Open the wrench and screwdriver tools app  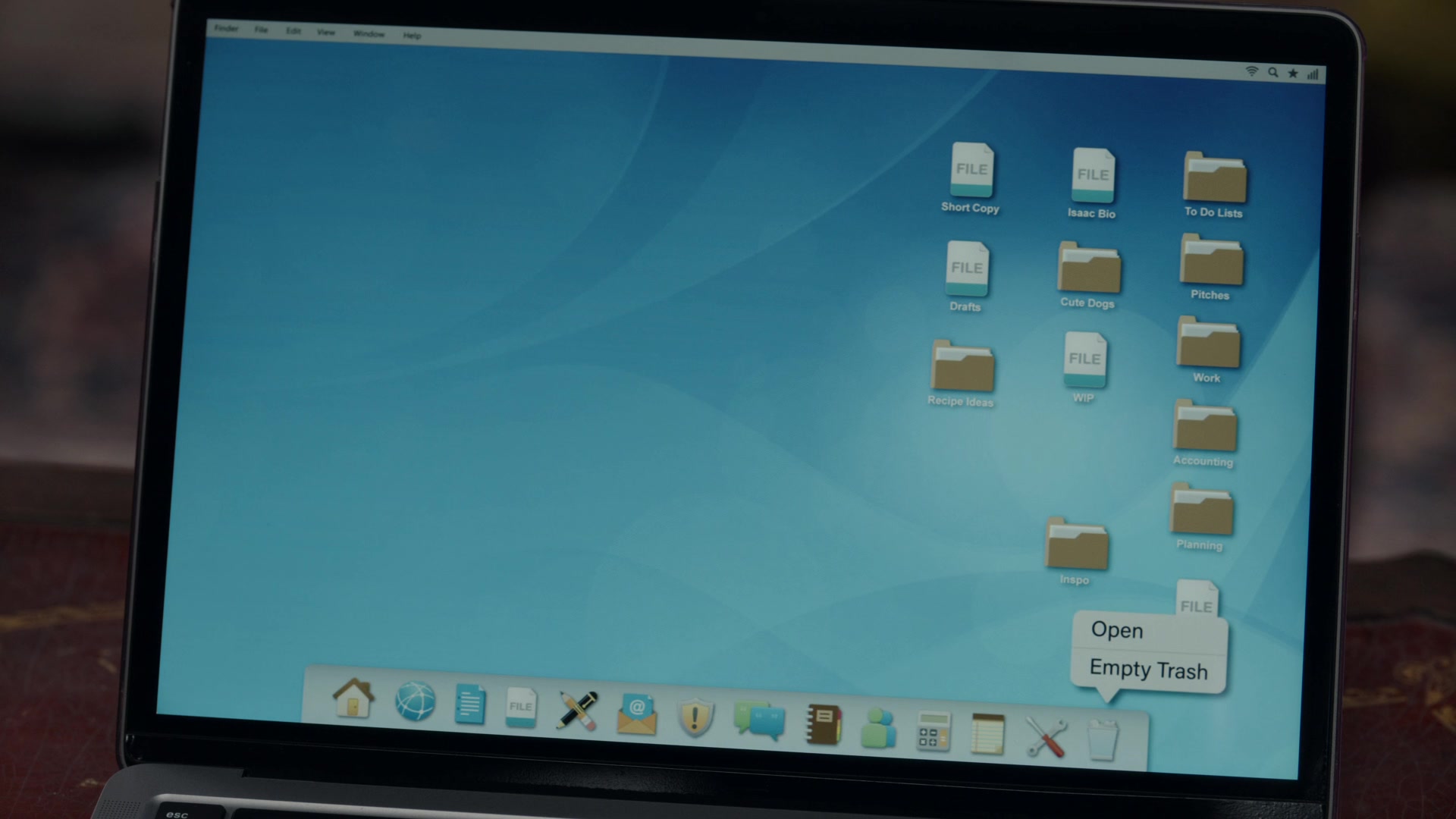coord(1046,737)
